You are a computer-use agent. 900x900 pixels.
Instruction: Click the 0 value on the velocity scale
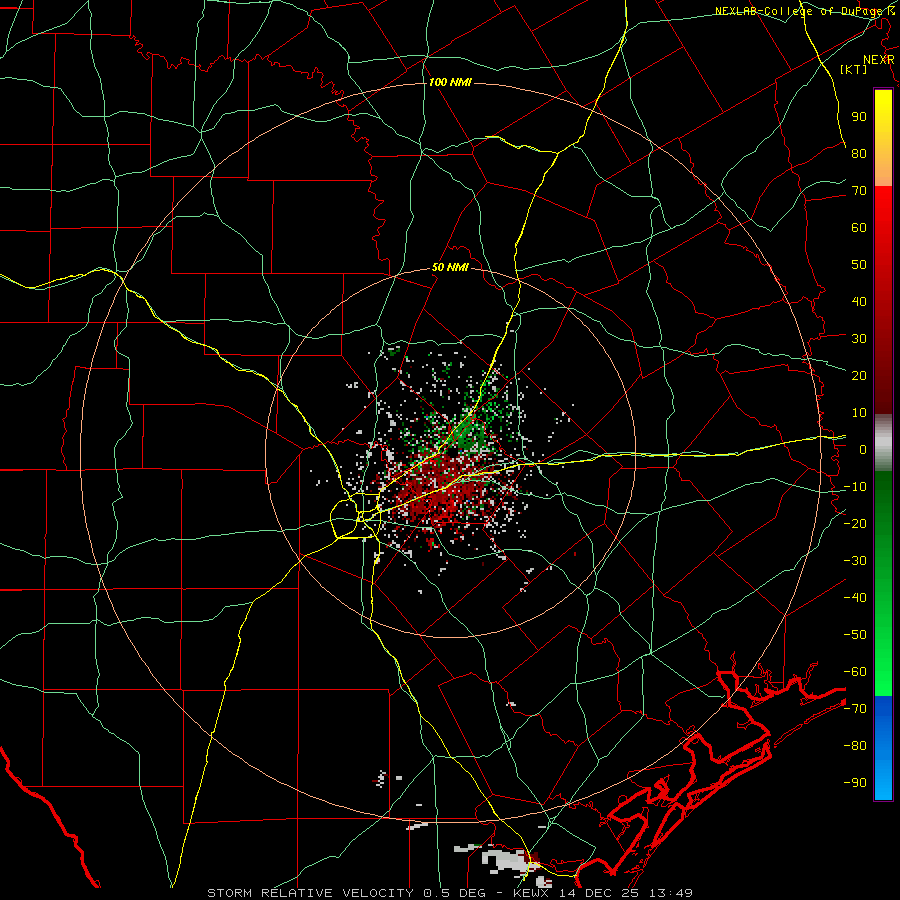point(863,449)
